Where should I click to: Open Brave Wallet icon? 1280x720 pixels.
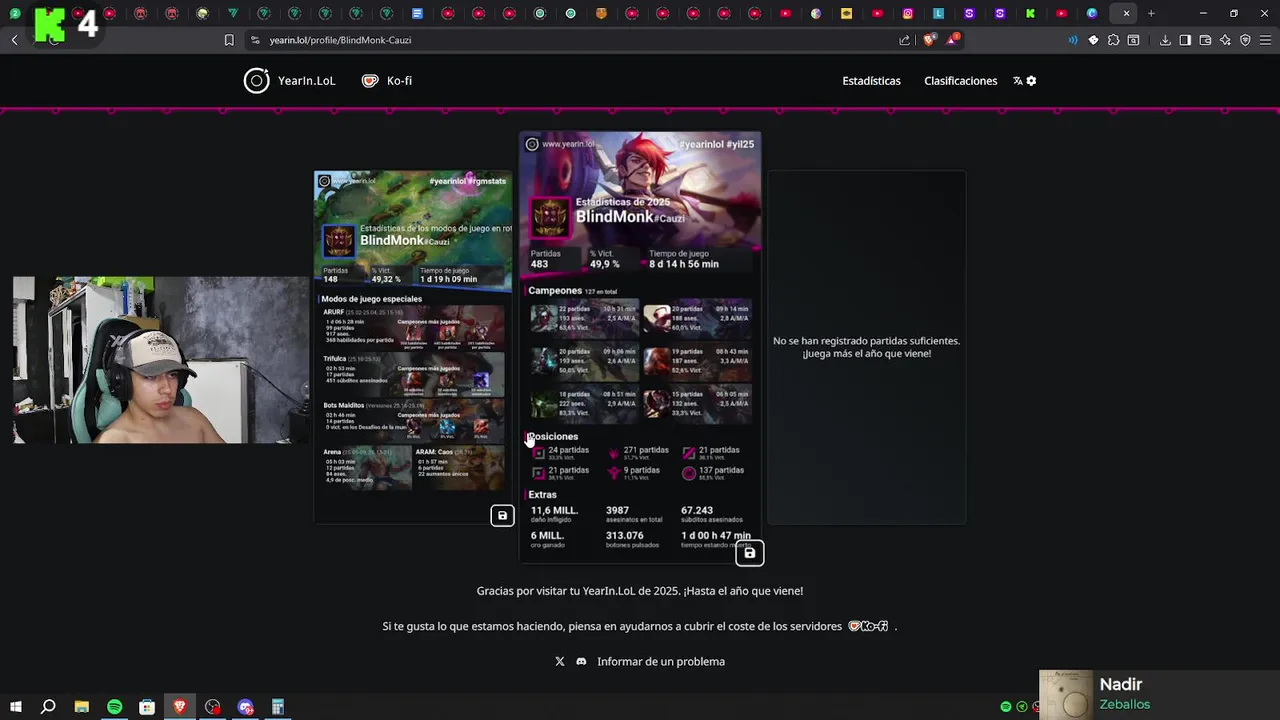(x=1205, y=40)
